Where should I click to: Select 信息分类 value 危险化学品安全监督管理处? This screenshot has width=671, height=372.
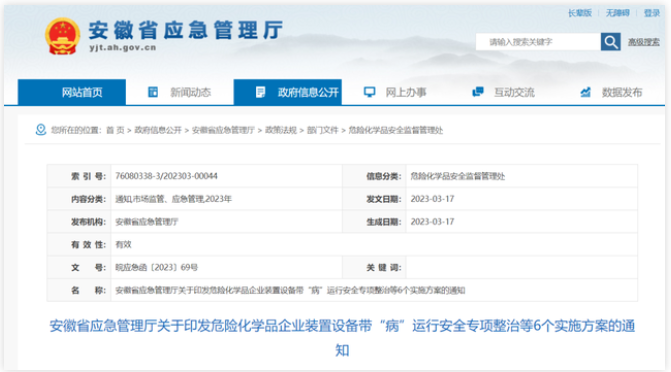(457, 176)
